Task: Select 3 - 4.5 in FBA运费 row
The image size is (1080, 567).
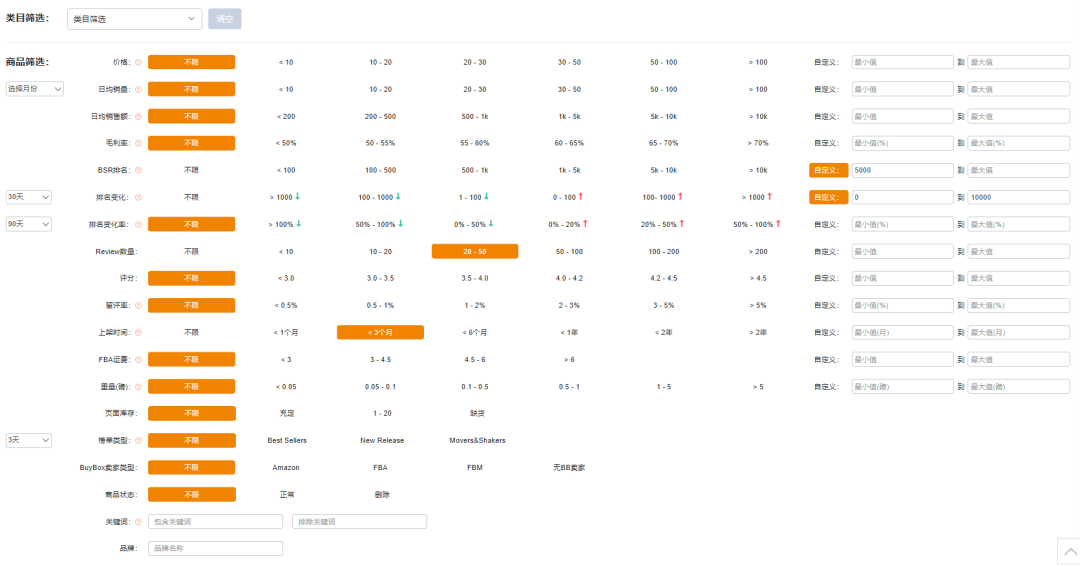Action: click(x=380, y=360)
